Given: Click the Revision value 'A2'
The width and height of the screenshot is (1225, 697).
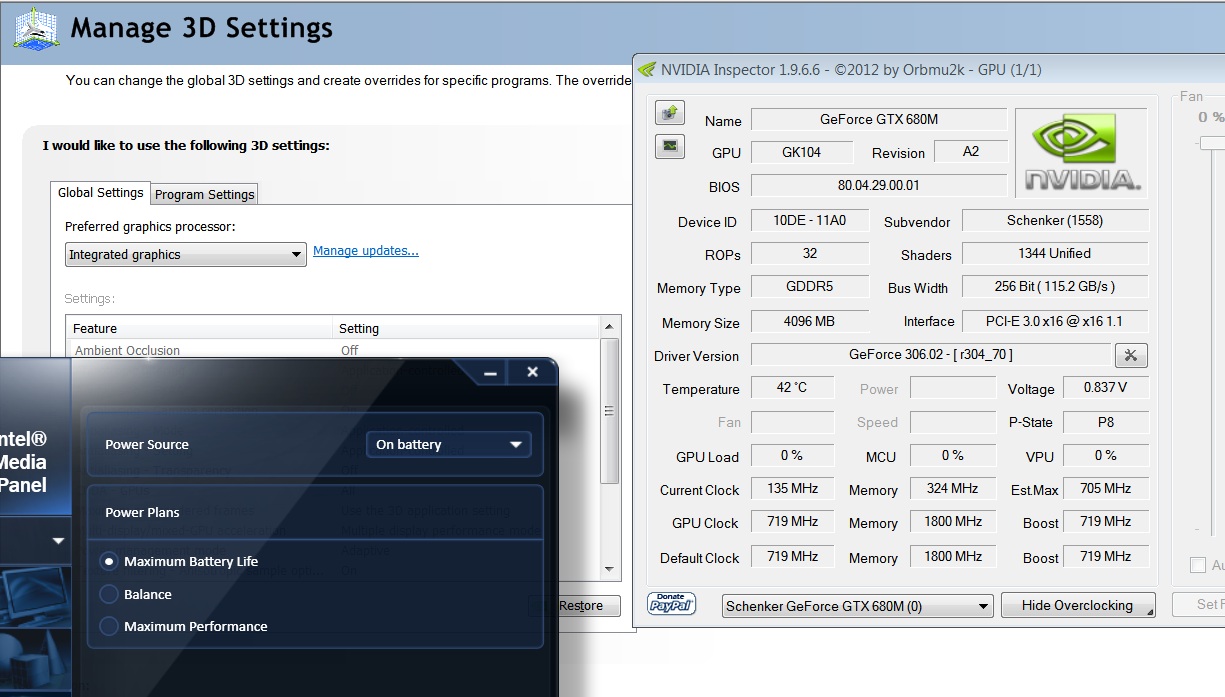Looking at the screenshot, I should (971, 152).
